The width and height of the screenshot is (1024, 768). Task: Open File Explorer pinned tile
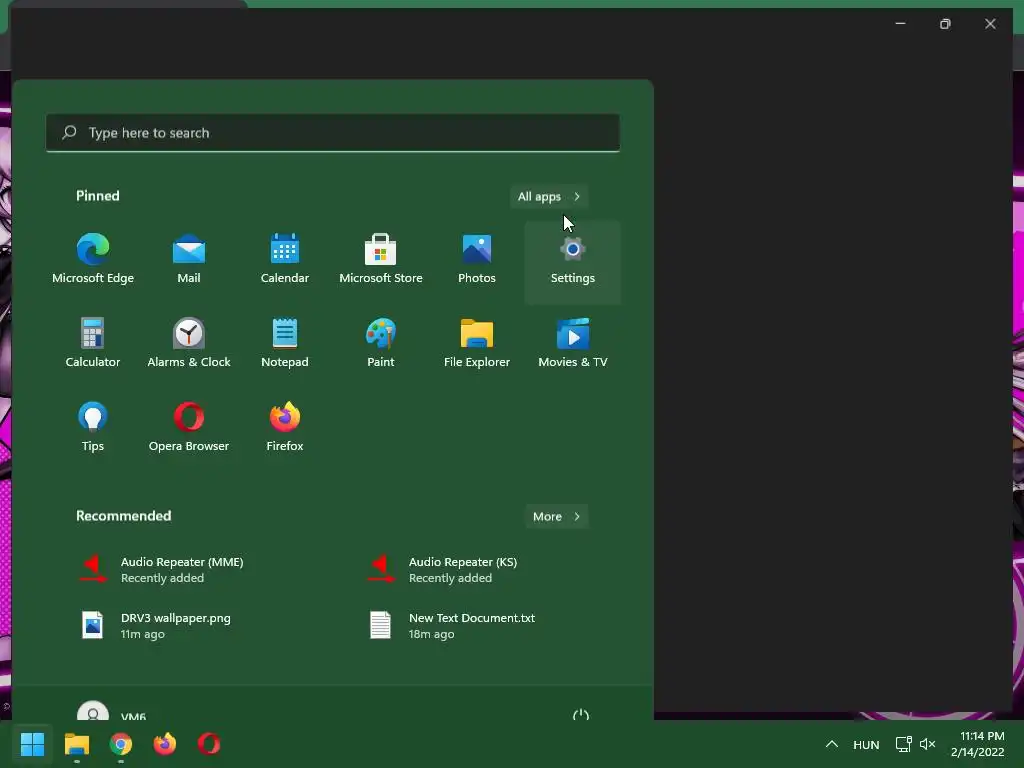(477, 344)
